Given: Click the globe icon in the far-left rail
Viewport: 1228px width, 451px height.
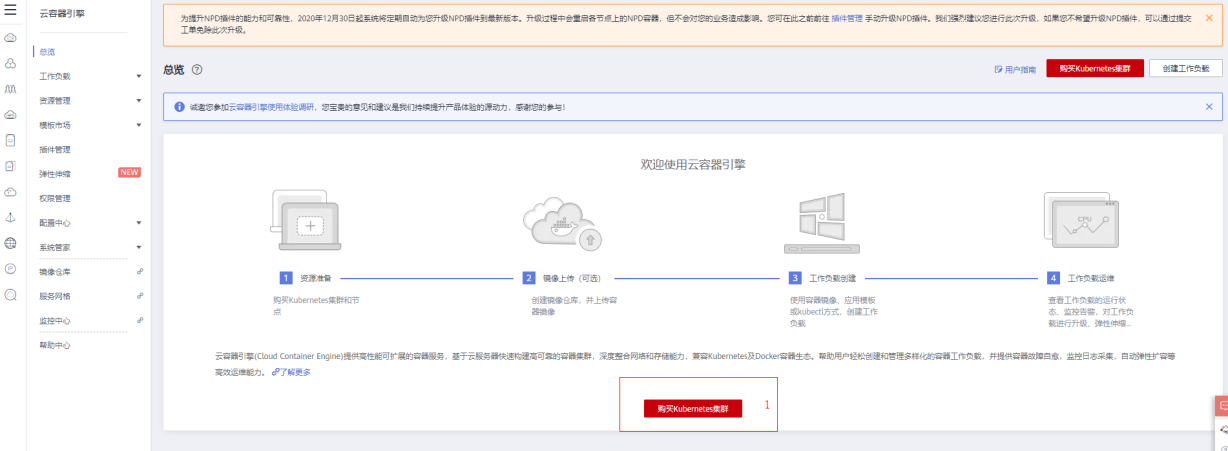Looking at the screenshot, I should coord(11,243).
